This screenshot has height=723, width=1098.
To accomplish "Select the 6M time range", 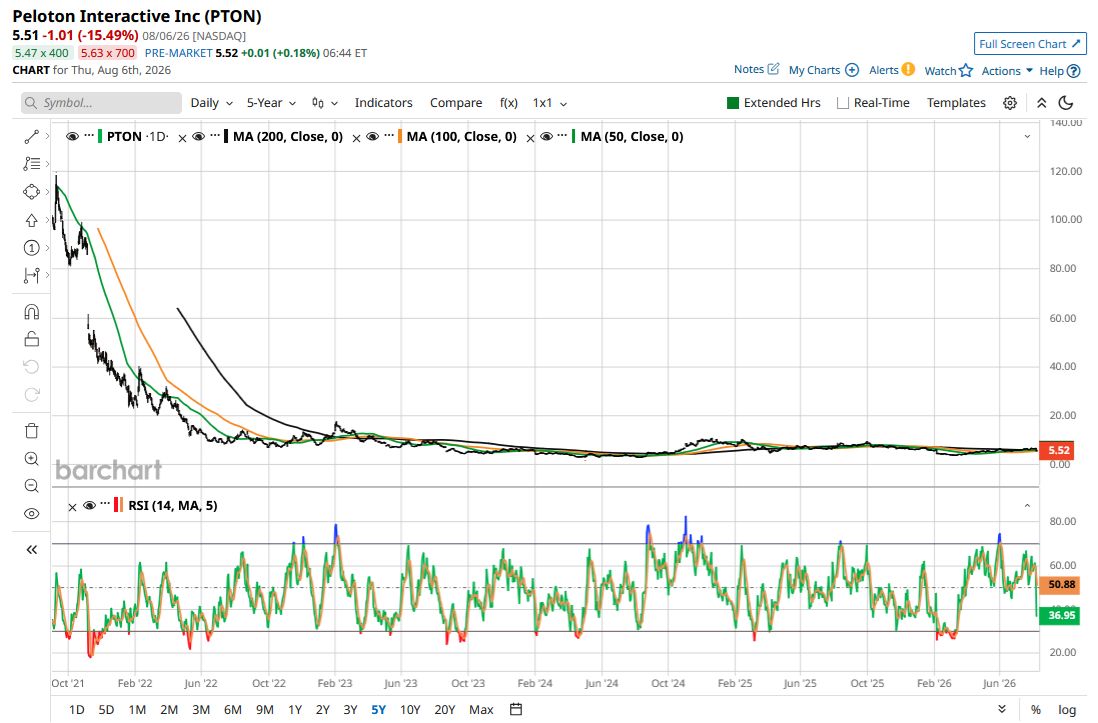I will click(x=232, y=710).
